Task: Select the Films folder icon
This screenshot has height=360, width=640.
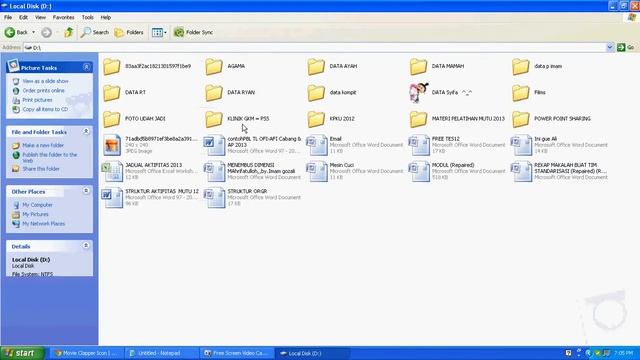Action: tap(520, 93)
